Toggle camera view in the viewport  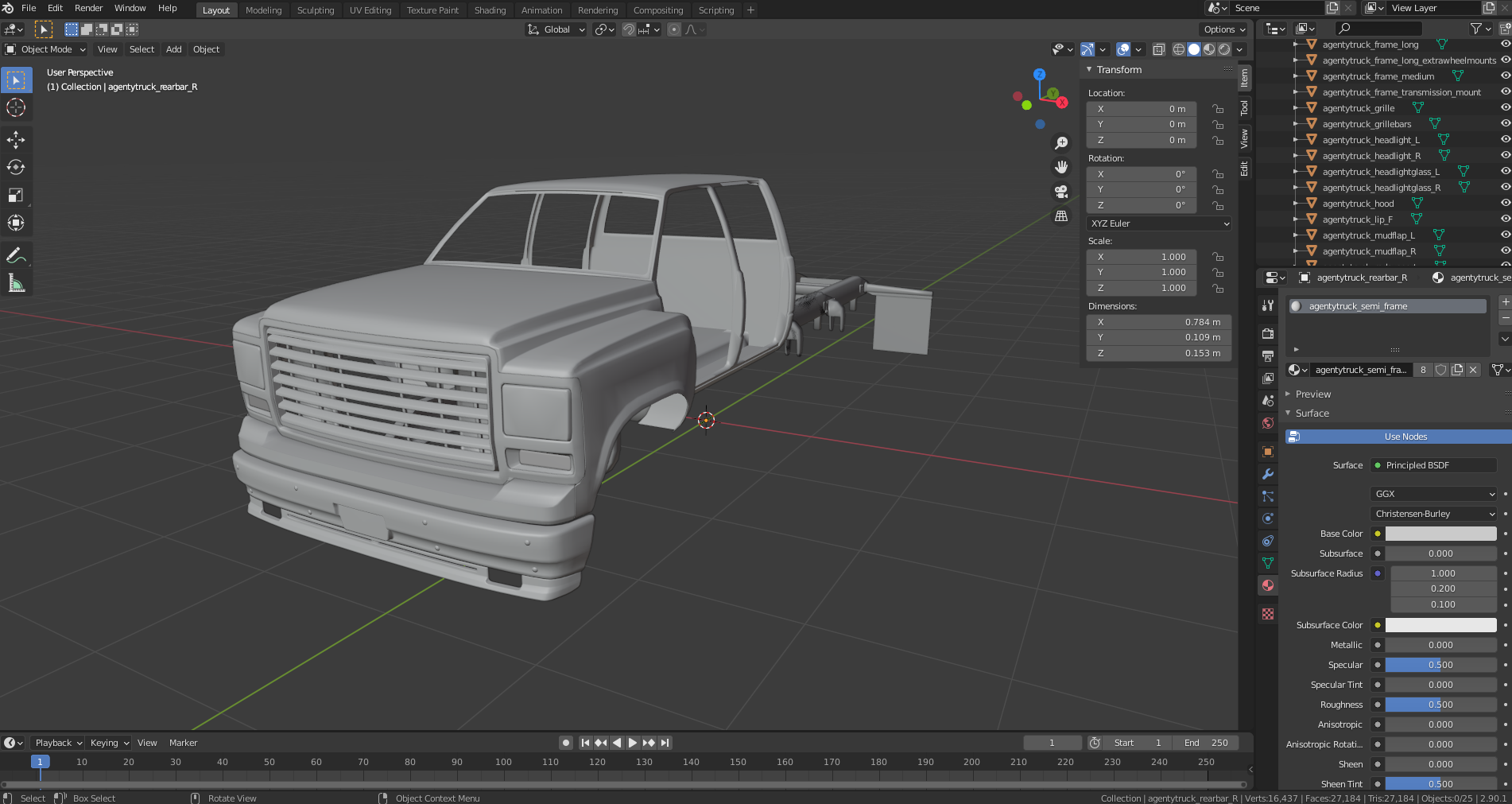tap(1061, 192)
